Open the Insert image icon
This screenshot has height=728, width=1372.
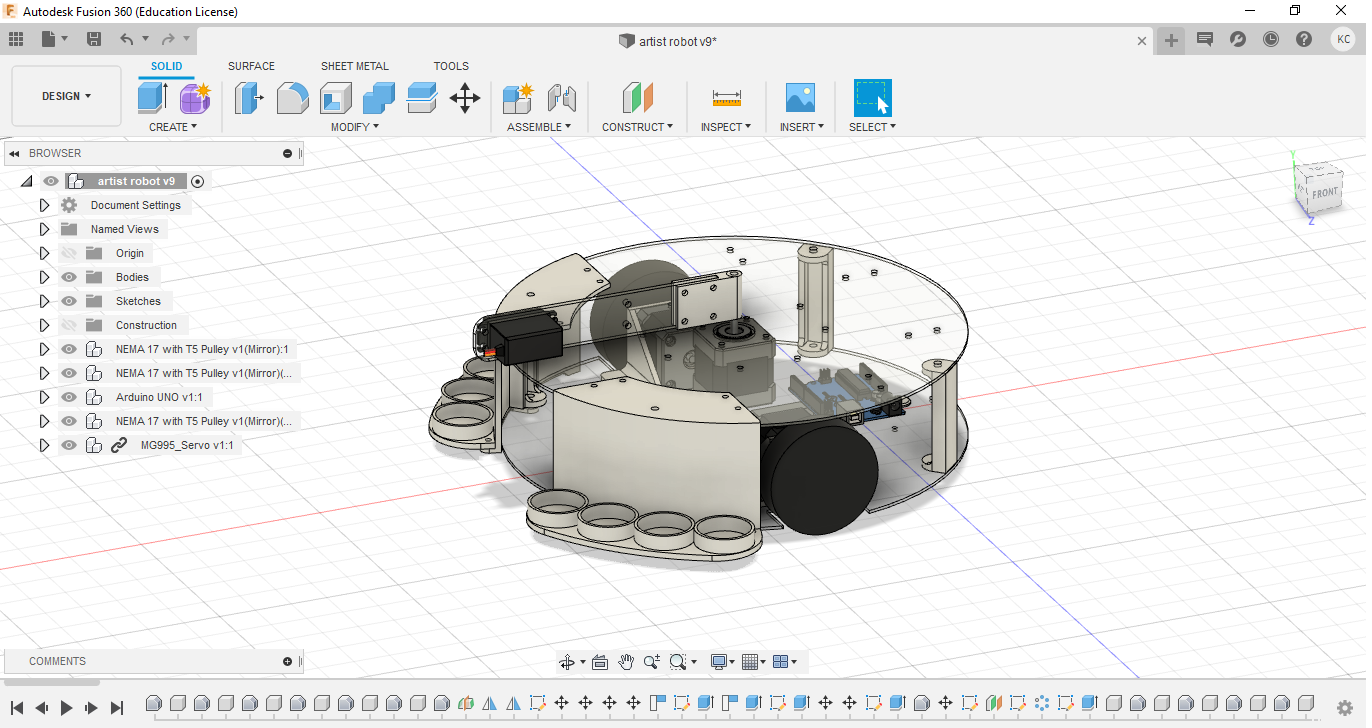click(x=800, y=98)
